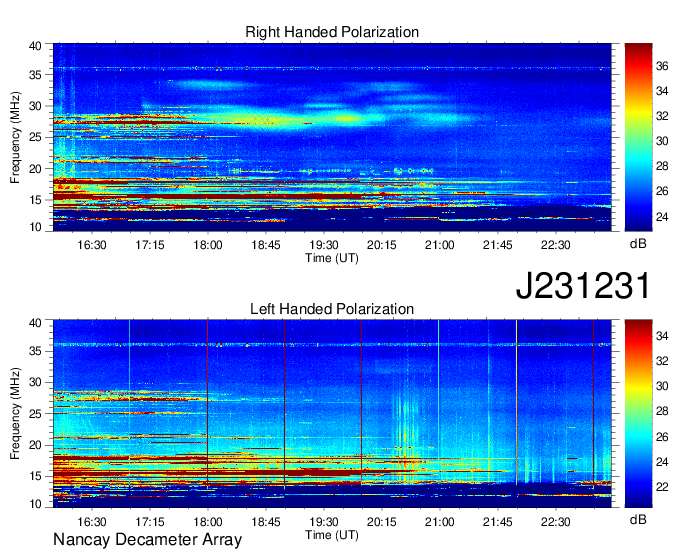Click the 30 MHz tick on right-handed frequency axis
Screen dimensions: 680x552
point(36,106)
